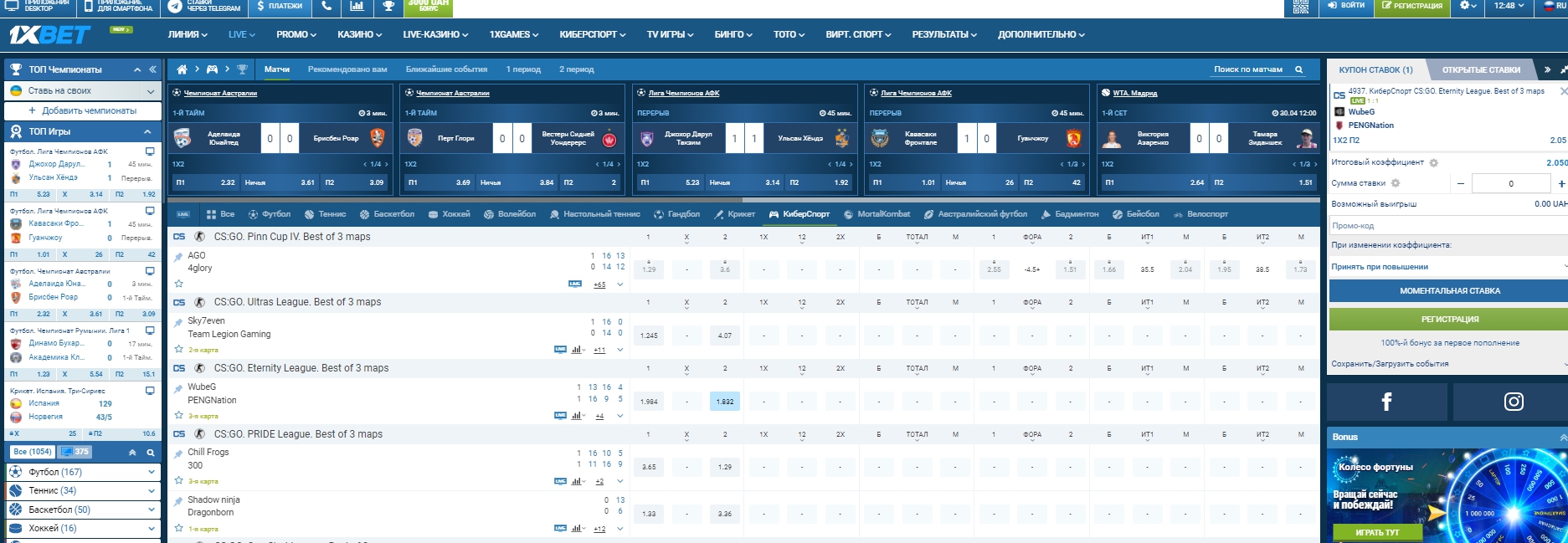Expand the Футбол (167) sport list
This screenshot has width=1568, height=543.
click(x=152, y=472)
